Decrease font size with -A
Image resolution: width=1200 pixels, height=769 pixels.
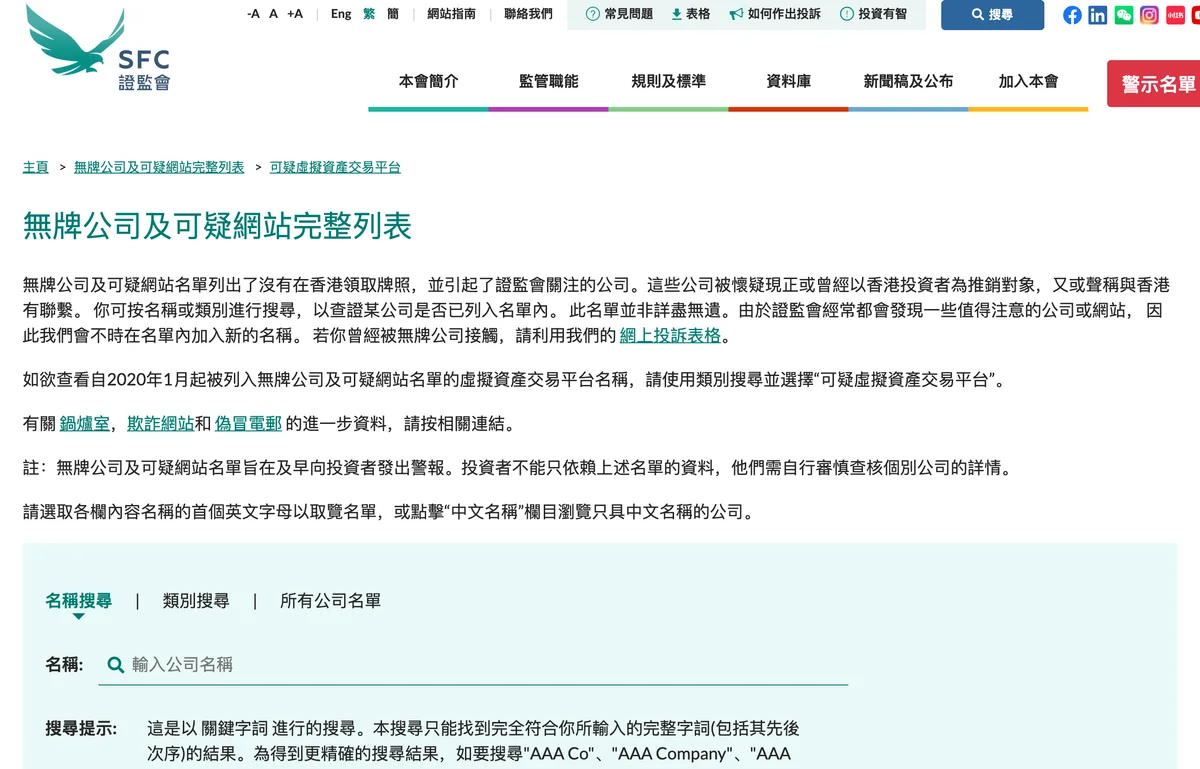[x=253, y=14]
